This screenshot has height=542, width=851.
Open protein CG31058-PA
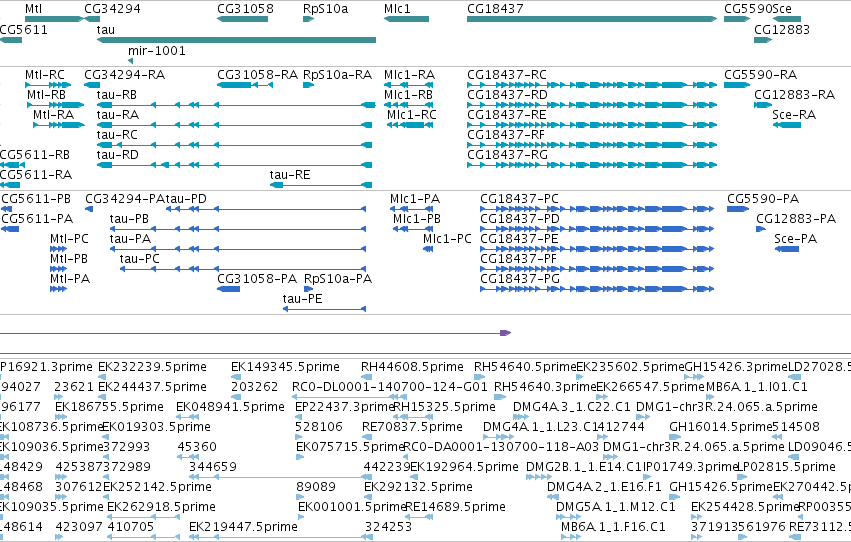(x=228, y=289)
